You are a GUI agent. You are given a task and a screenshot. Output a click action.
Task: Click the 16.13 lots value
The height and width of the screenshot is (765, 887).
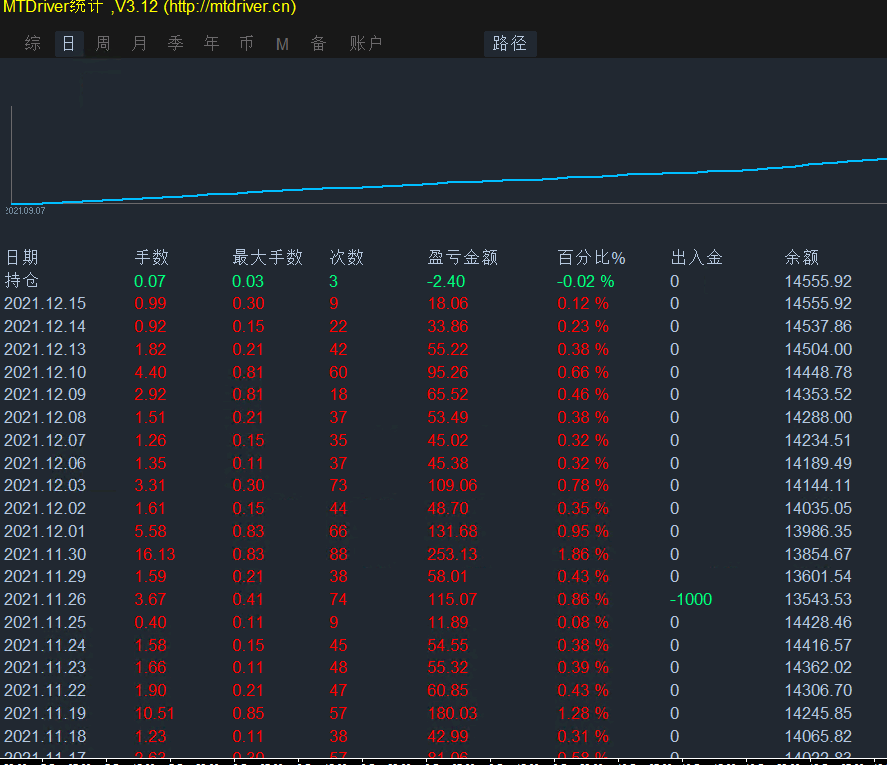pos(154,555)
